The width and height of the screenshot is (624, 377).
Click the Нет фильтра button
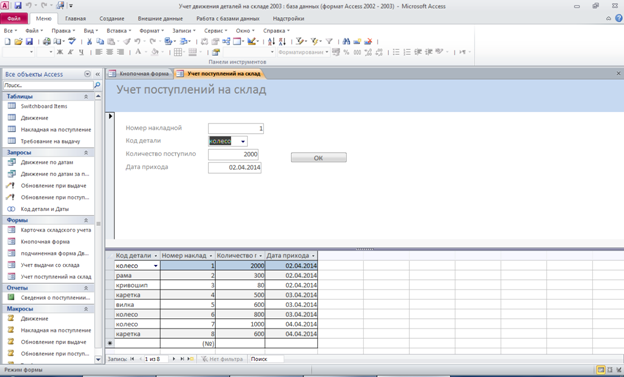[222, 359]
